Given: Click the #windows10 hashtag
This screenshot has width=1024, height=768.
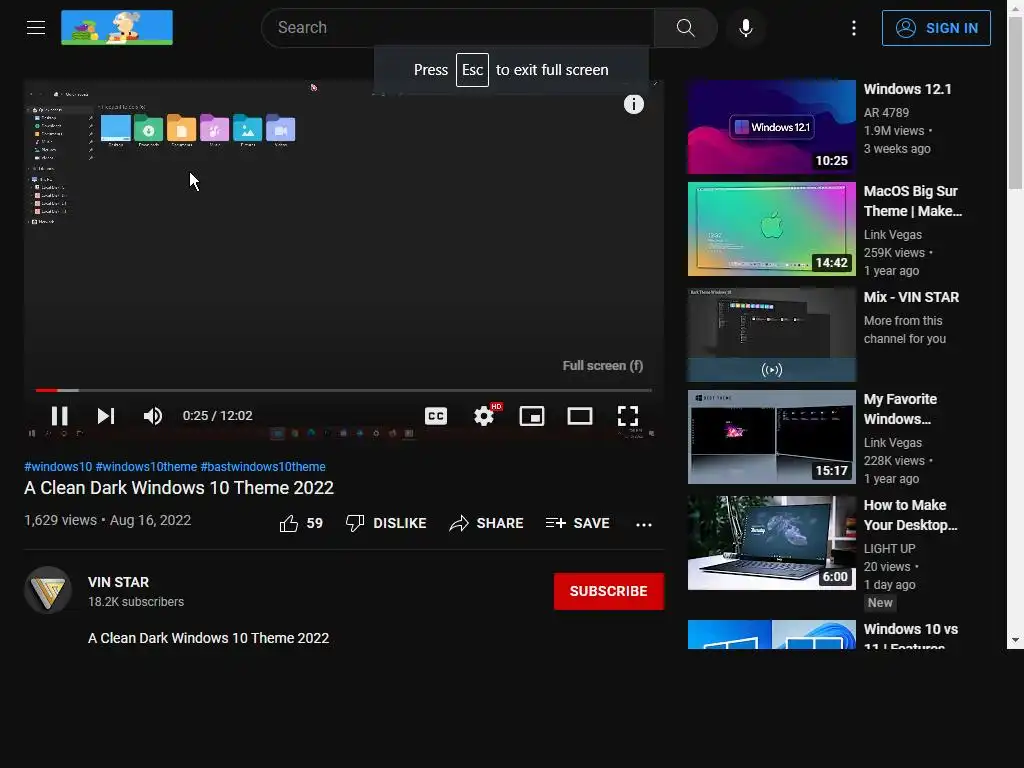Looking at the screenshot, I should tap(58, 466).
